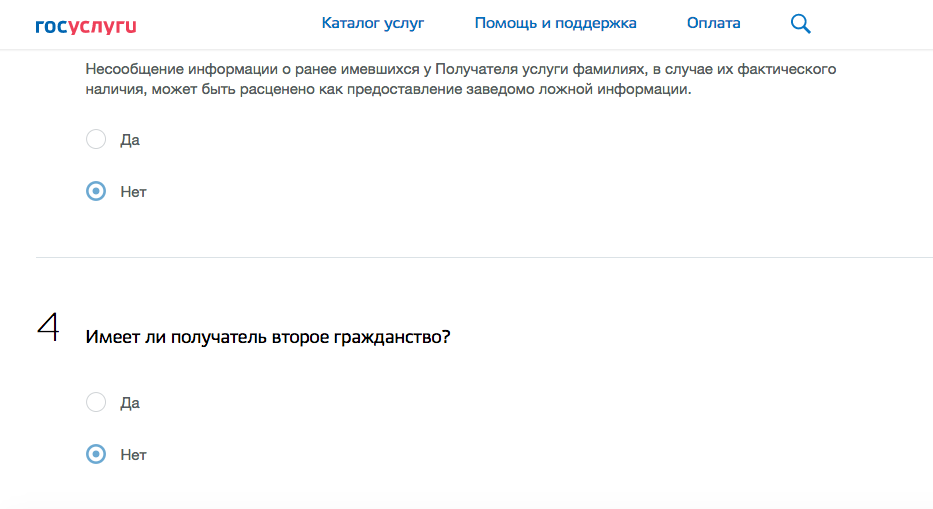Click the heading Имеет ли получатель второе гражданство?
933x509 pixels.
pos(268,337)
